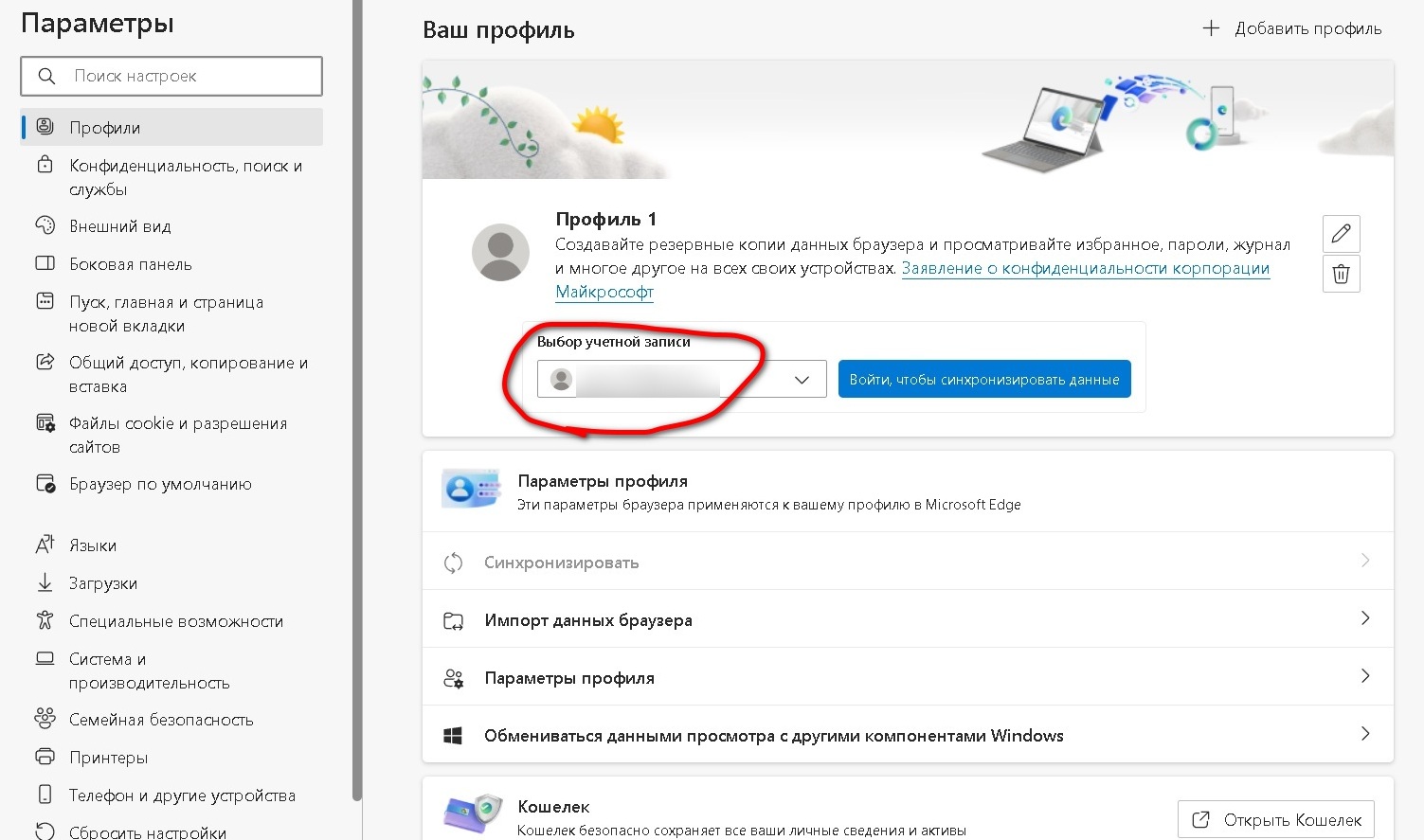This screenshot has width=1424, height=840.
Task: Click the Профили sidebar icon
Action: 45,127
